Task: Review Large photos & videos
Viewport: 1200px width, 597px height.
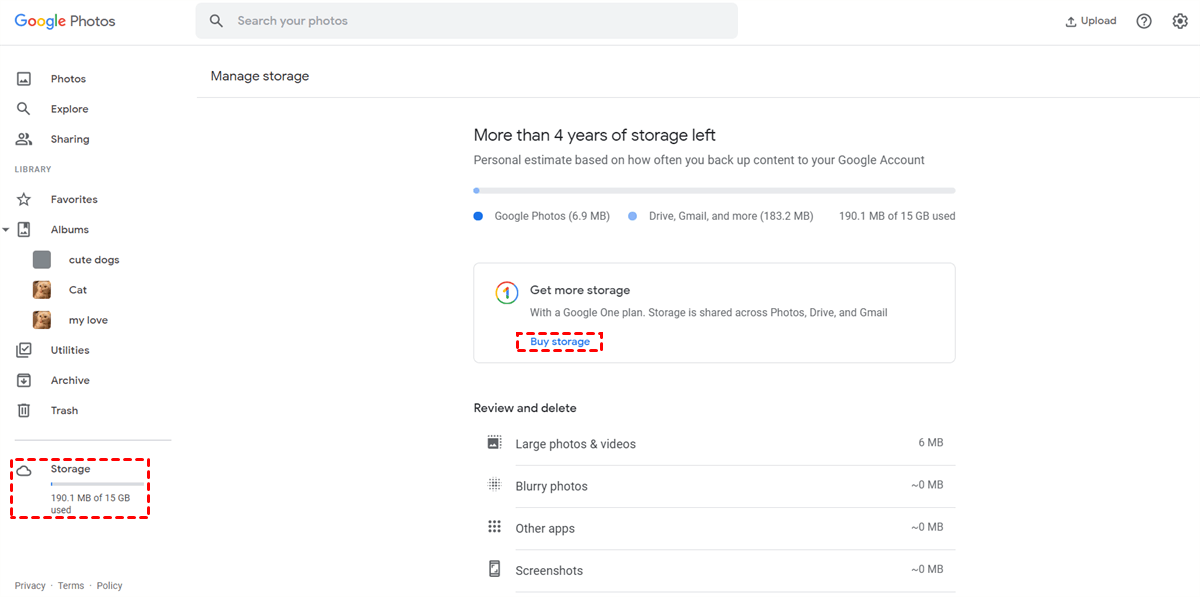Action: (575, 444)
